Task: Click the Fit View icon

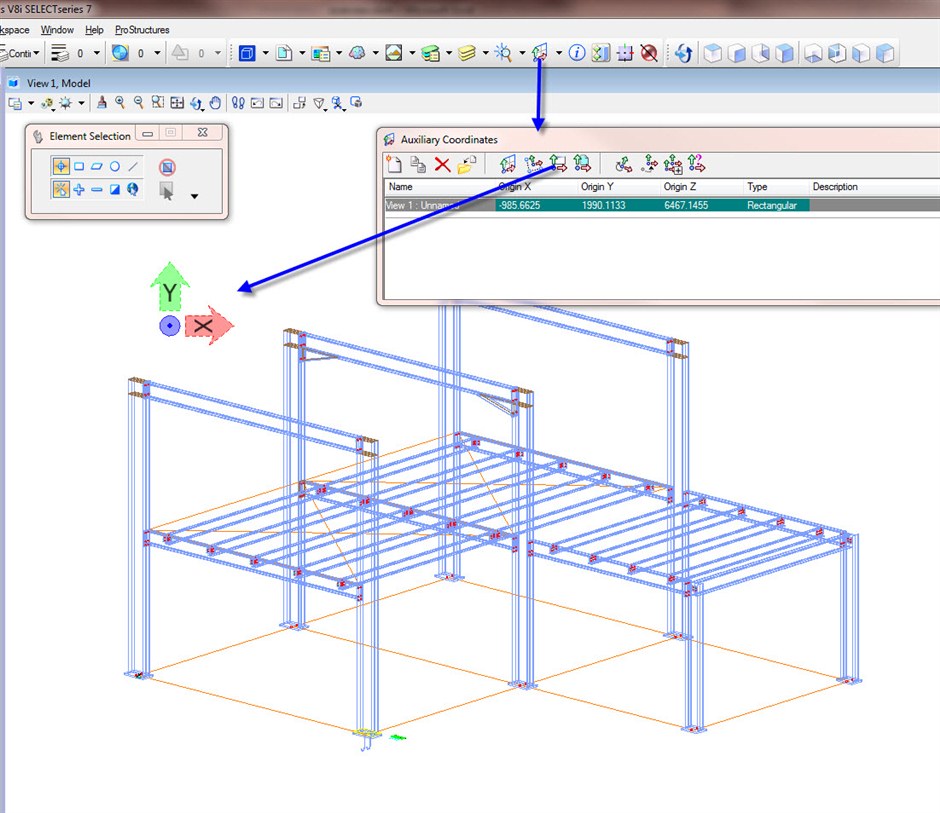Action: tap(177, 102)
